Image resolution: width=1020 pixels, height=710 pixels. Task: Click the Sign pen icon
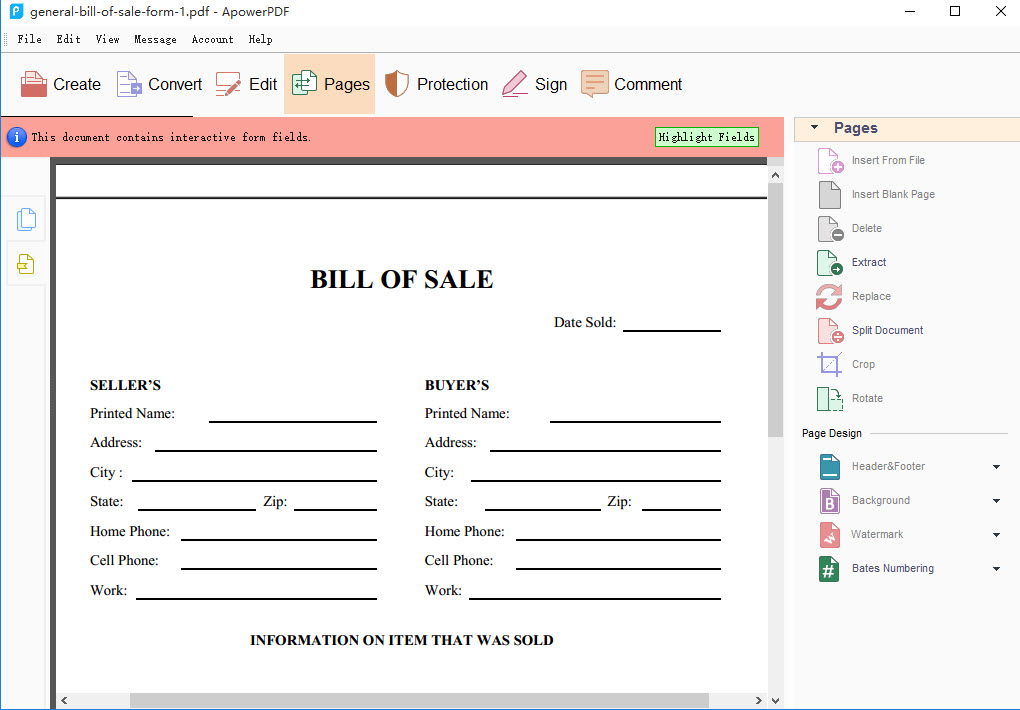[515, 84]
